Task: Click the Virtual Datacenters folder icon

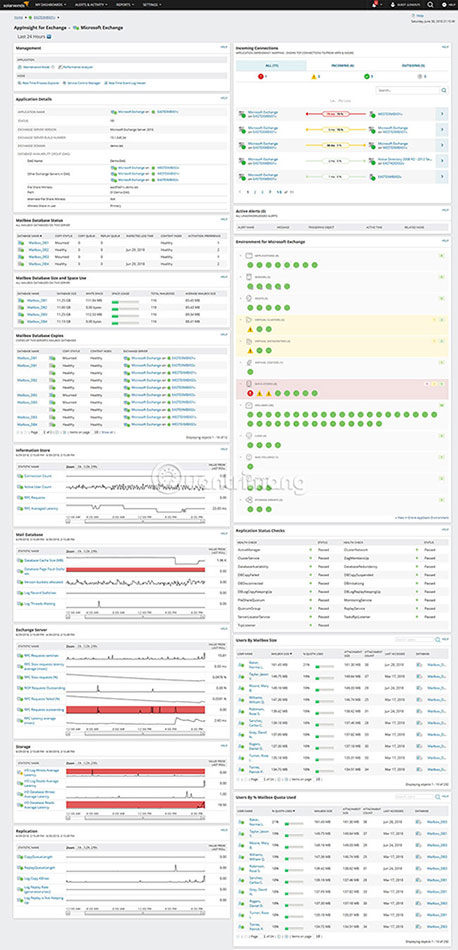Action: point(248,342)
